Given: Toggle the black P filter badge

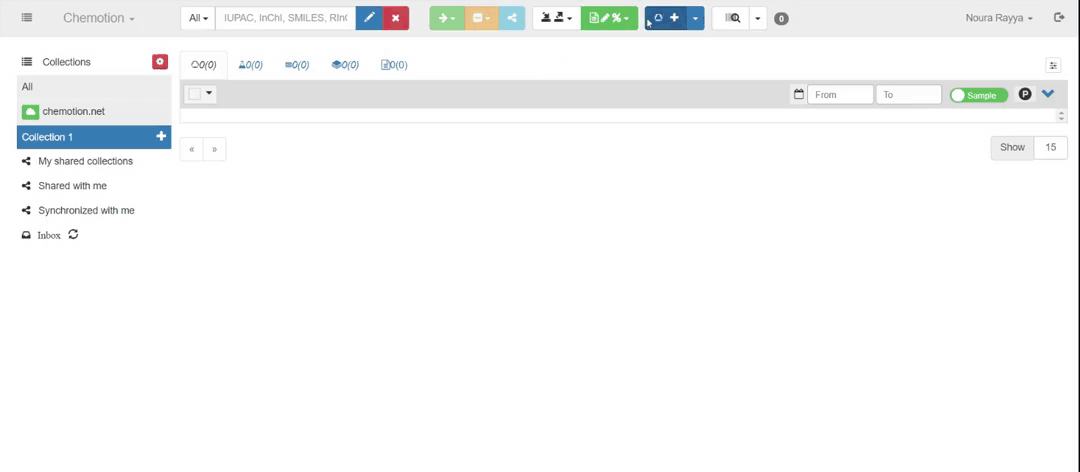Looking at the screenshot, I should coord(1025,94).
